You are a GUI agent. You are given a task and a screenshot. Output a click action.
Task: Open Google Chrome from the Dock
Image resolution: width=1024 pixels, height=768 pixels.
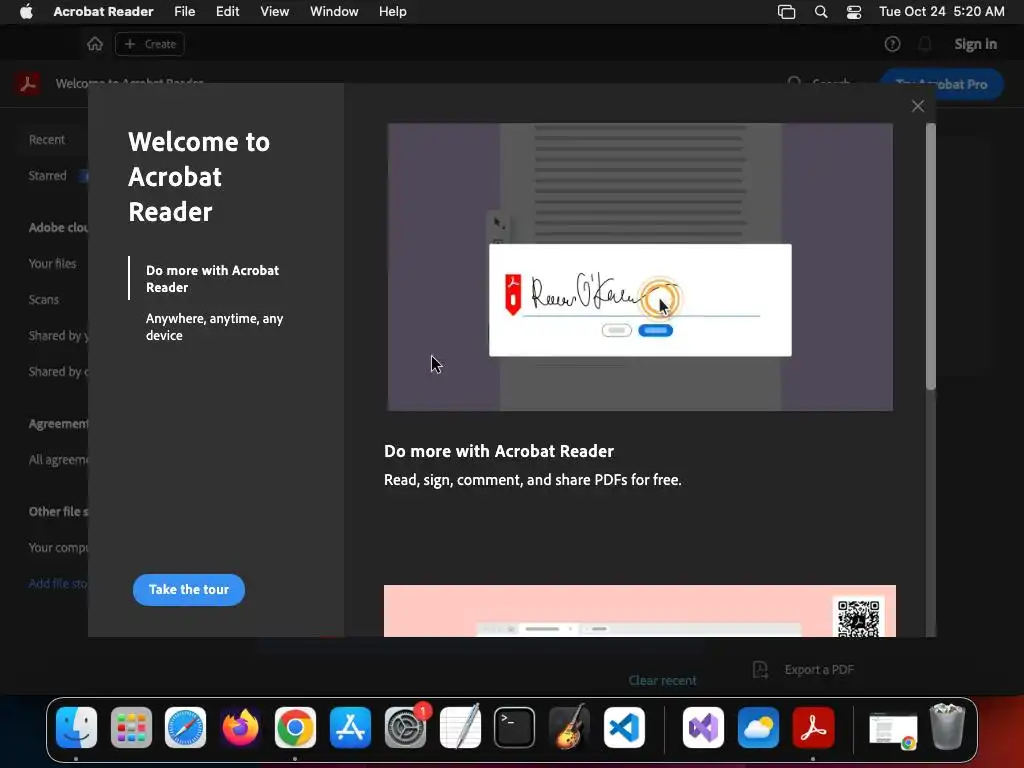click(x=295, y=728)
